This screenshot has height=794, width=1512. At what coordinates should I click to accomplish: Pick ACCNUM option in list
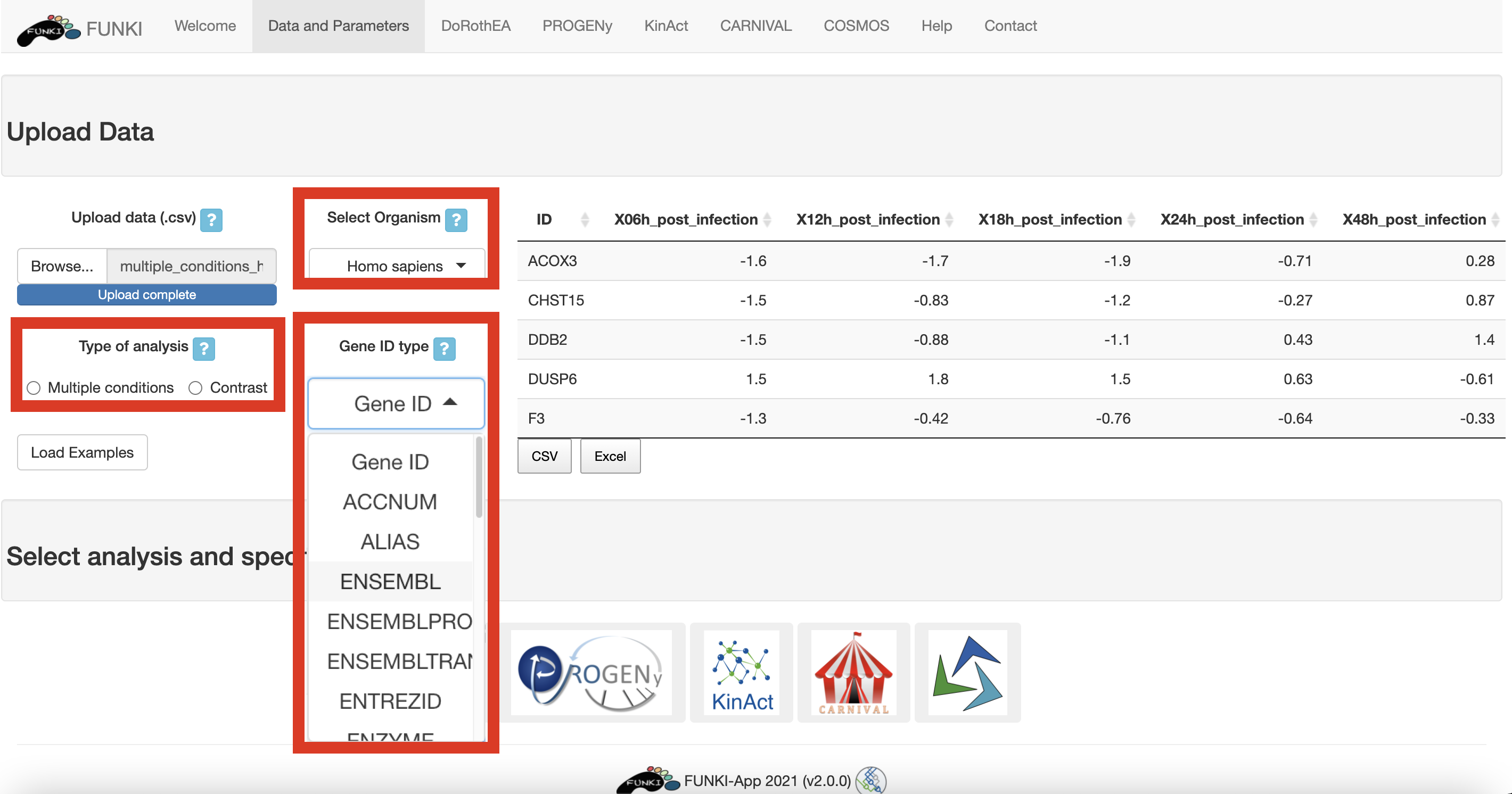click(x=390, y=502)
